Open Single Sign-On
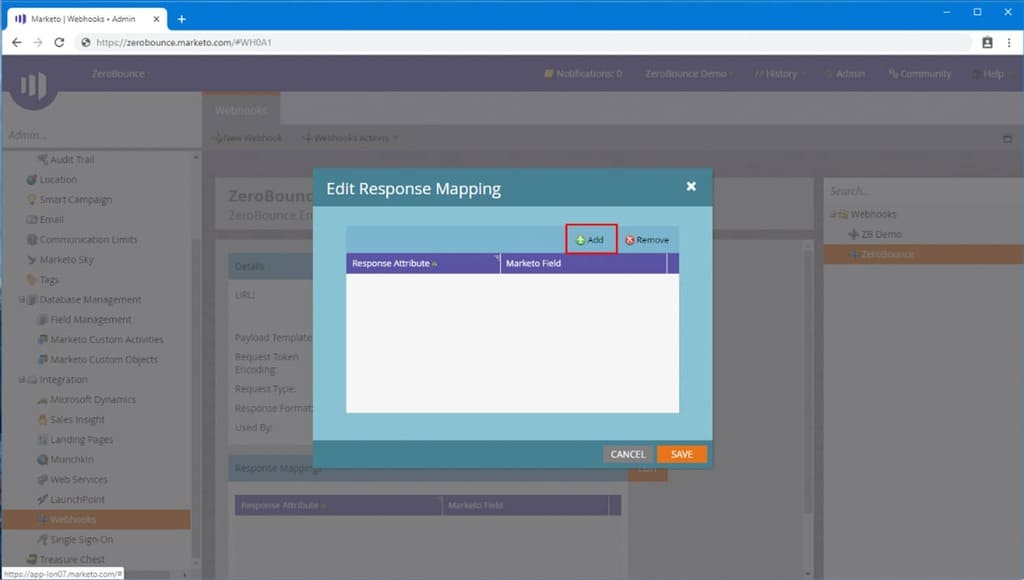This screenshot has height=580, width=1024. click(75, 540)
